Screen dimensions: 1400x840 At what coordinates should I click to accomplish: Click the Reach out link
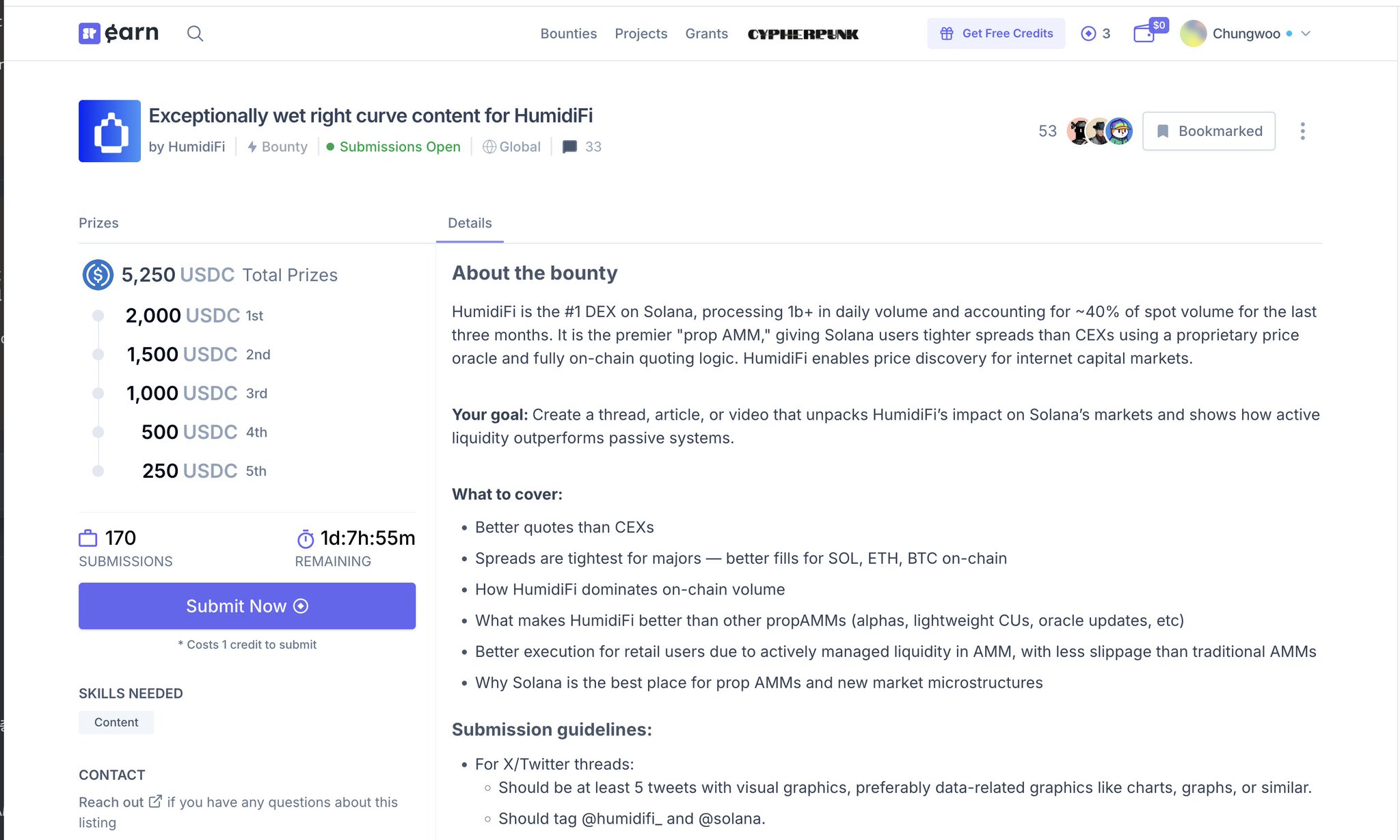coord(111,802)
